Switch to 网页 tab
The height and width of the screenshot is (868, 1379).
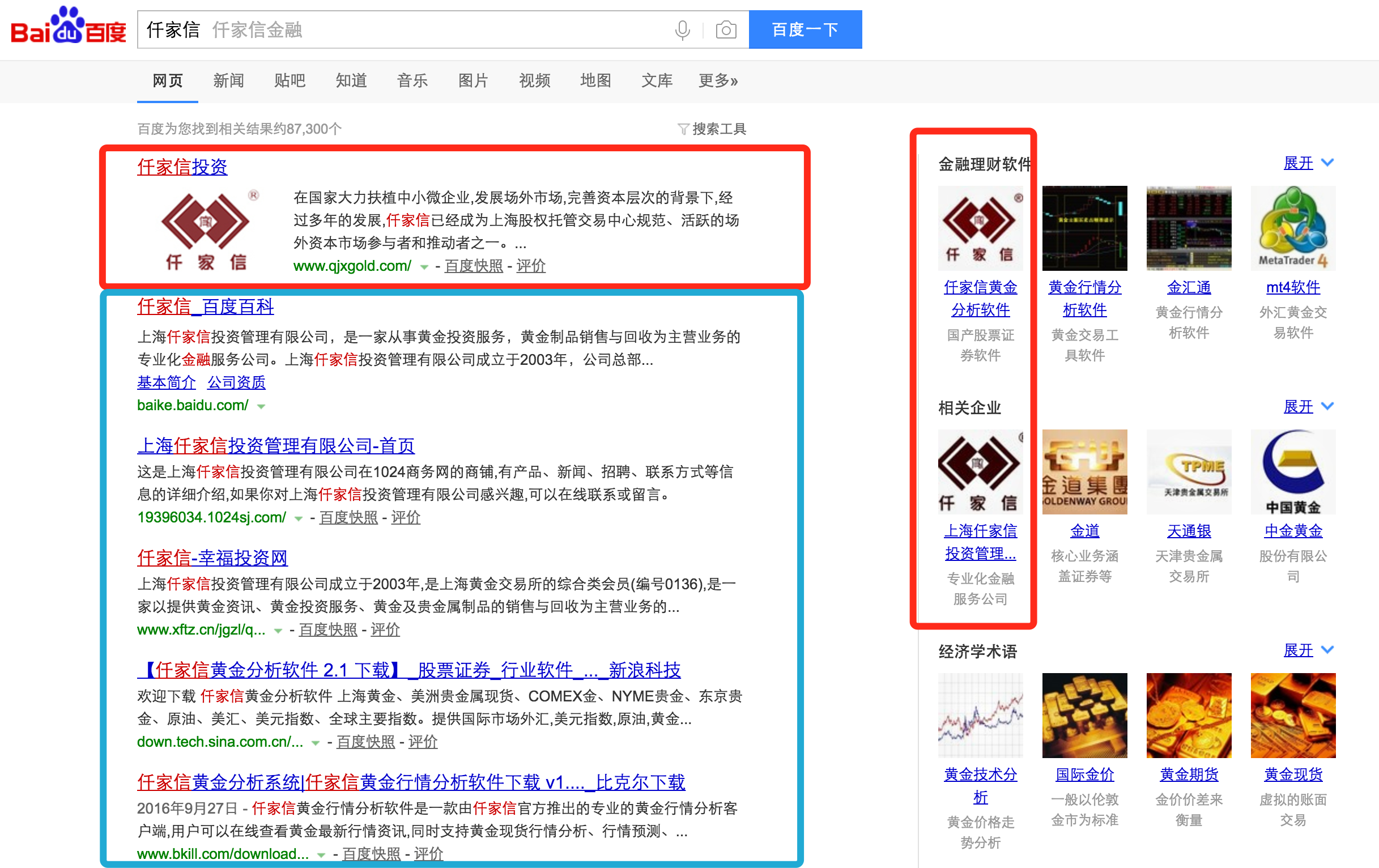pyautogui.click(x=167, y=80)
